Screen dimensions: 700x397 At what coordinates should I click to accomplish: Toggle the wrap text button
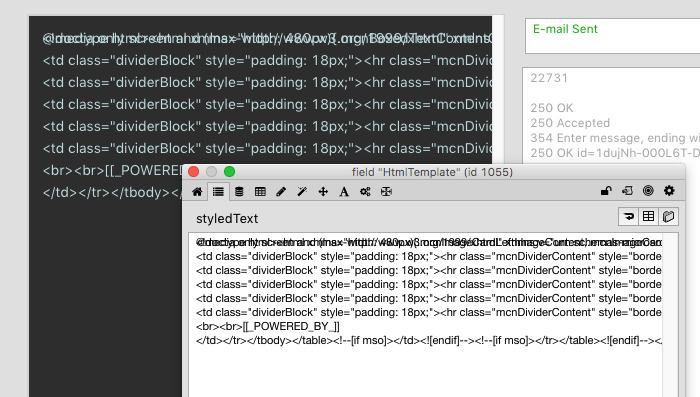tap(629, 217)
